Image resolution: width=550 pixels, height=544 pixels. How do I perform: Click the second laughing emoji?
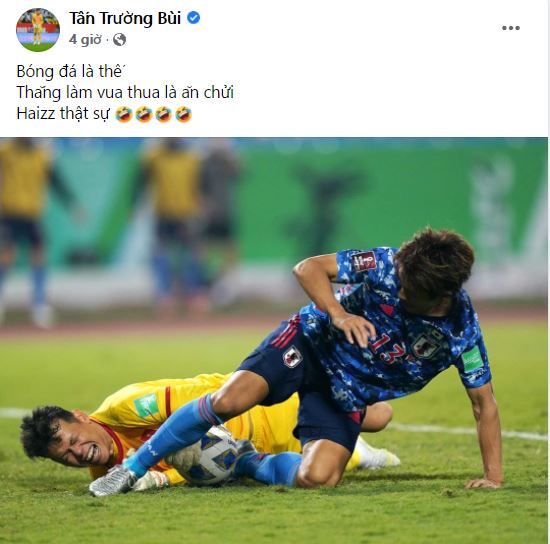coord(144,114)
